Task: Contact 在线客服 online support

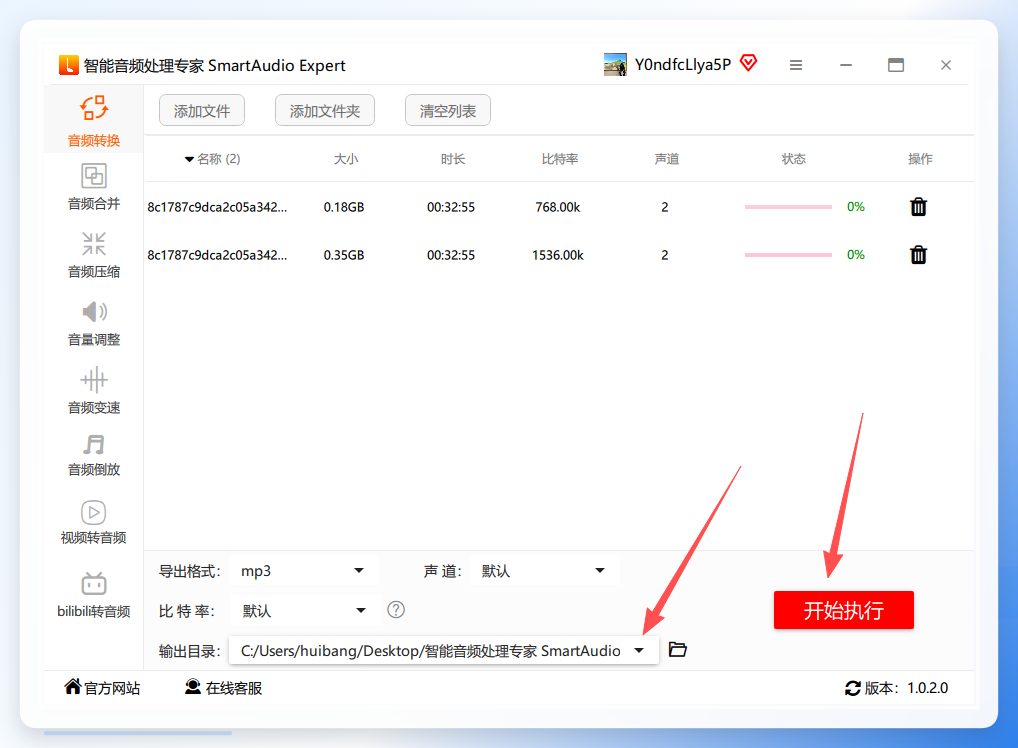Action: [x=223, y=688]
